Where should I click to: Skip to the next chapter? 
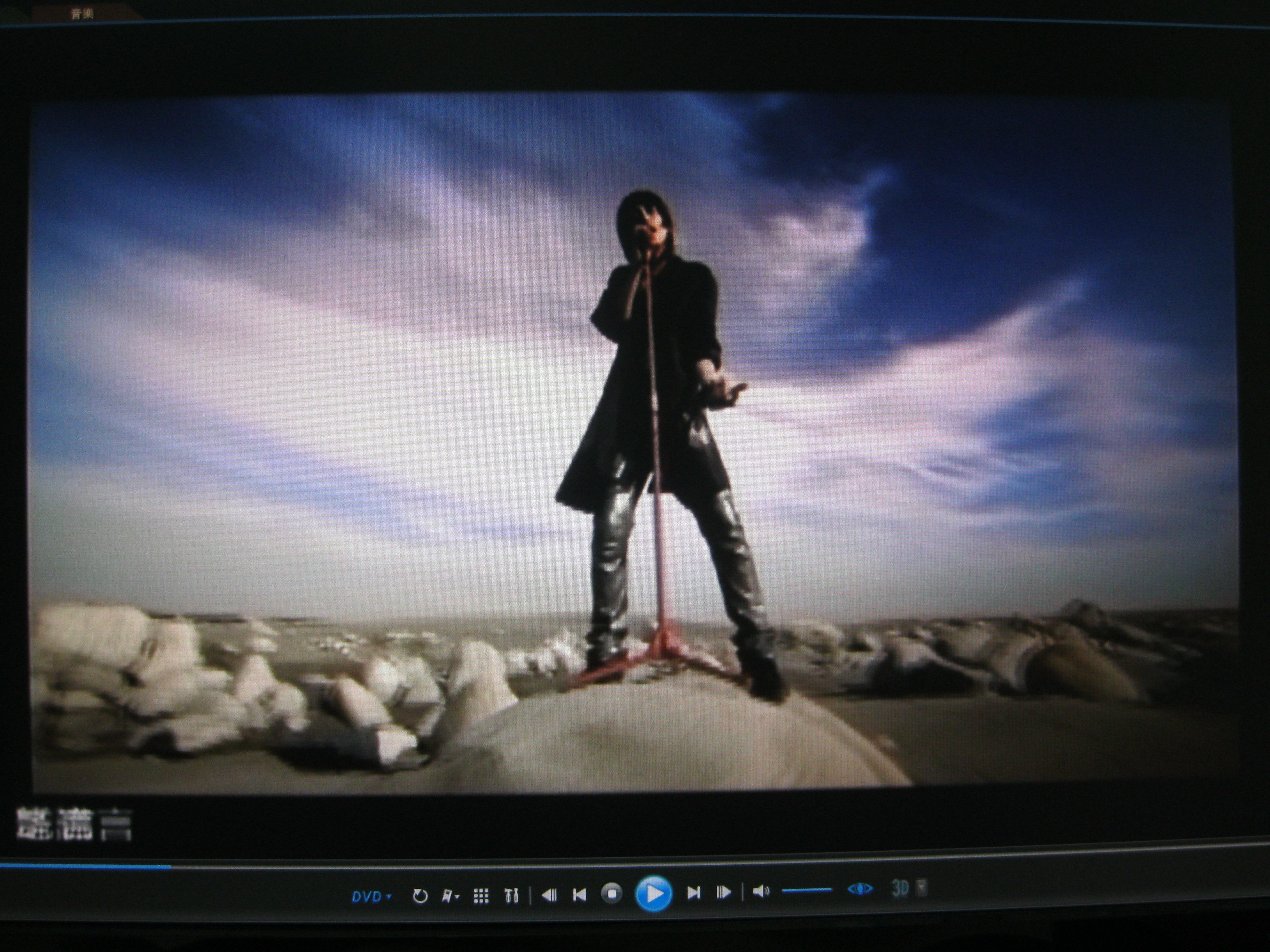pos(693,892)
